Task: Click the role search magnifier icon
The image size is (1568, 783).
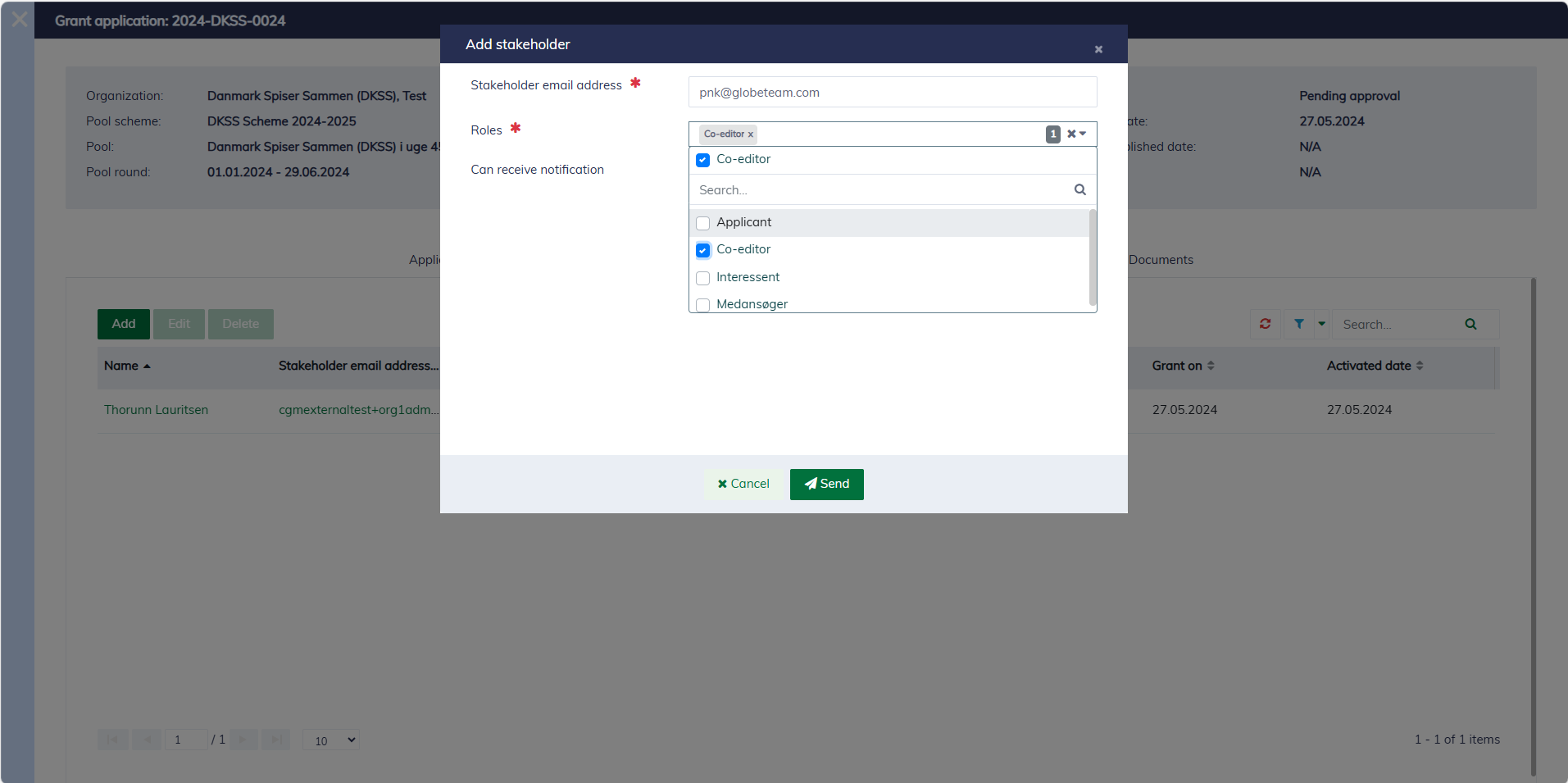Action: 1079,189
